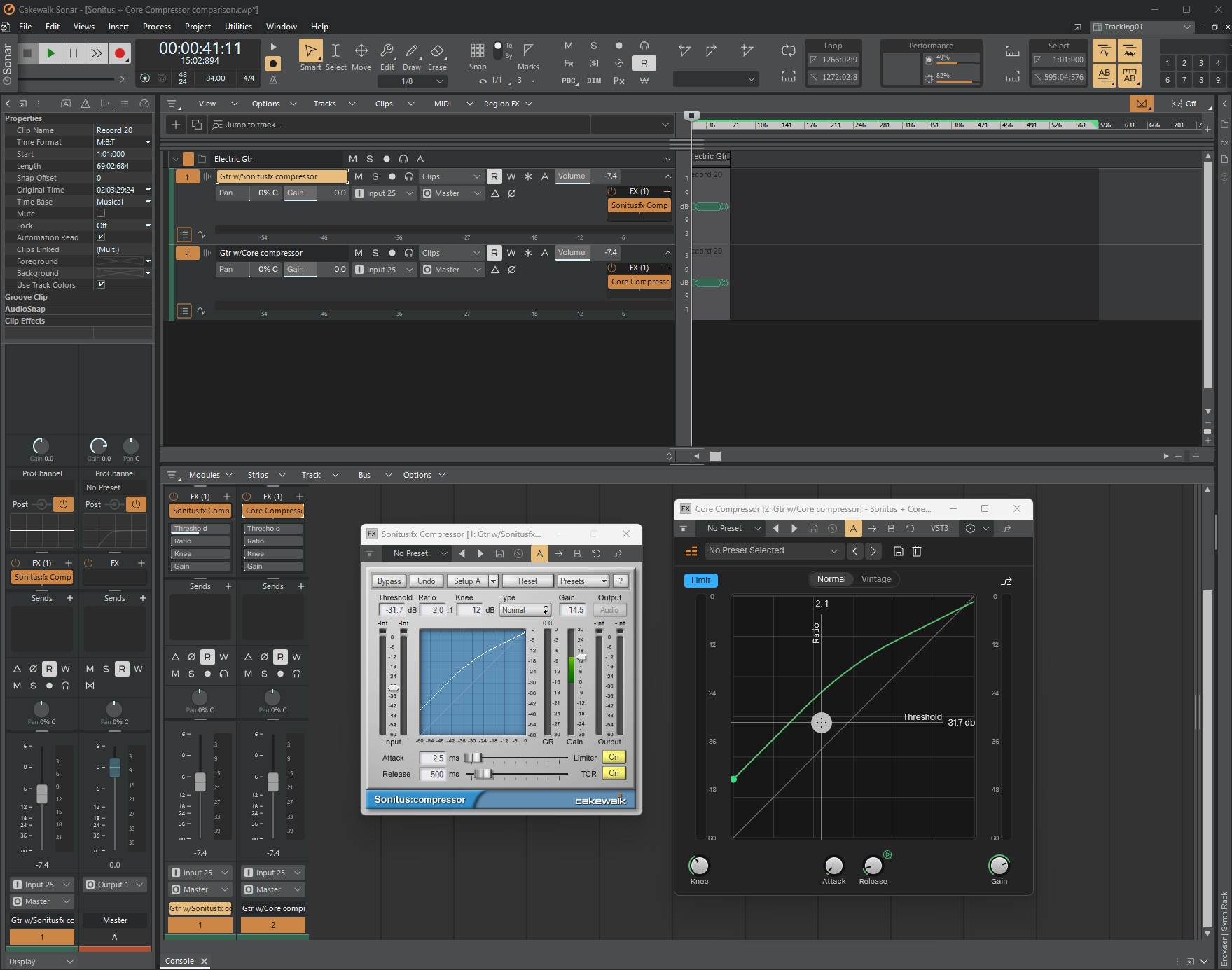Toggle the Mute checkbox in Properties
Screen dimensions: 1232x970
pos(101,214)
